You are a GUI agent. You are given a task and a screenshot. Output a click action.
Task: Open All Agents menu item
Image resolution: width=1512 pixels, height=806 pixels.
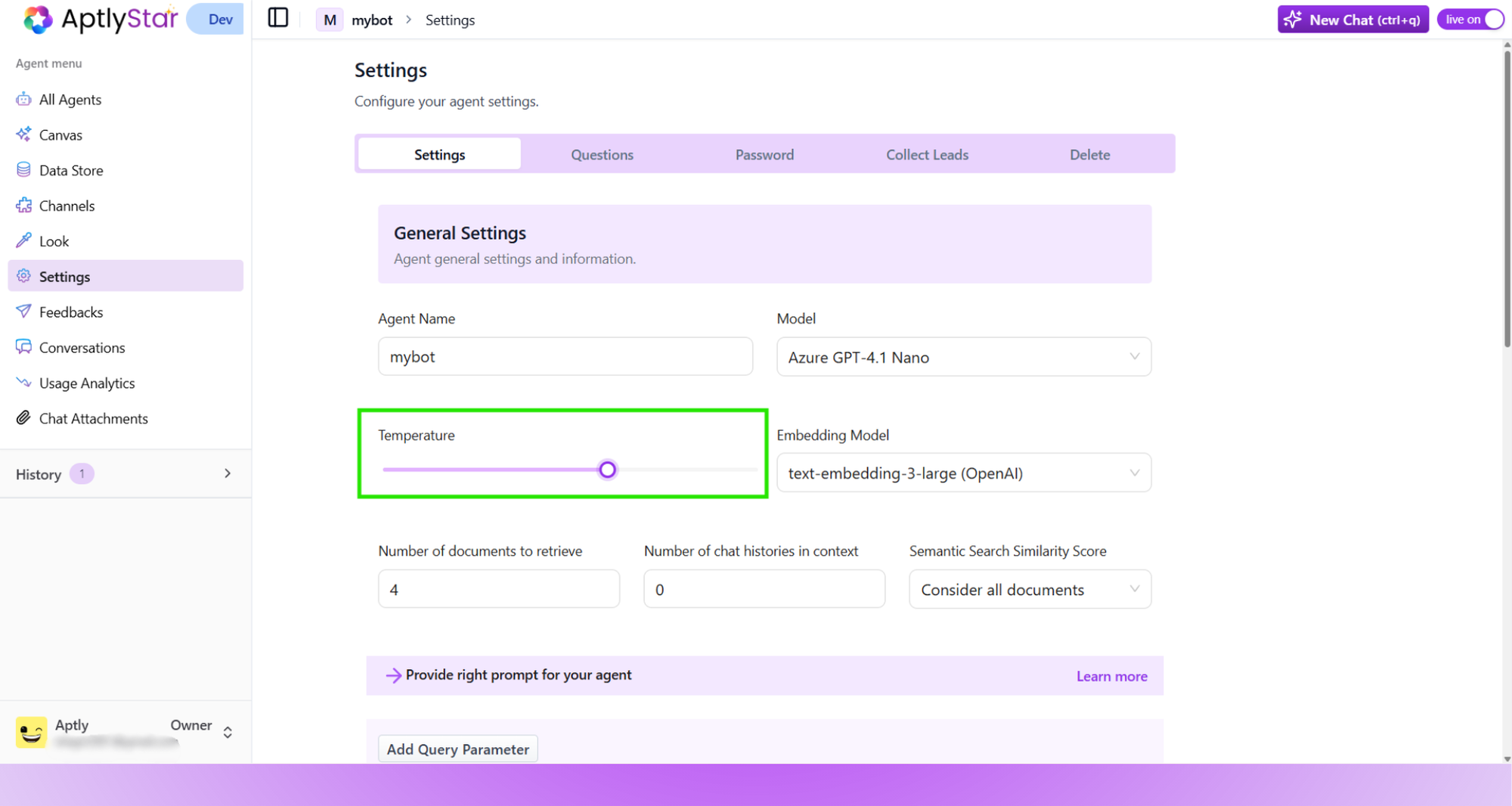pyautogui.click(x=125, y=99)
